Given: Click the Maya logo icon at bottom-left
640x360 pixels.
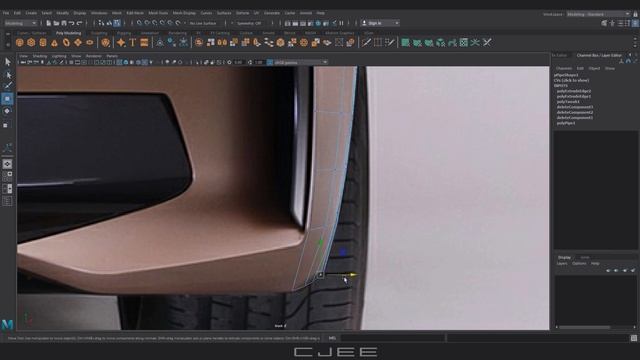Looking at the screenshot, I should point(7,324).
